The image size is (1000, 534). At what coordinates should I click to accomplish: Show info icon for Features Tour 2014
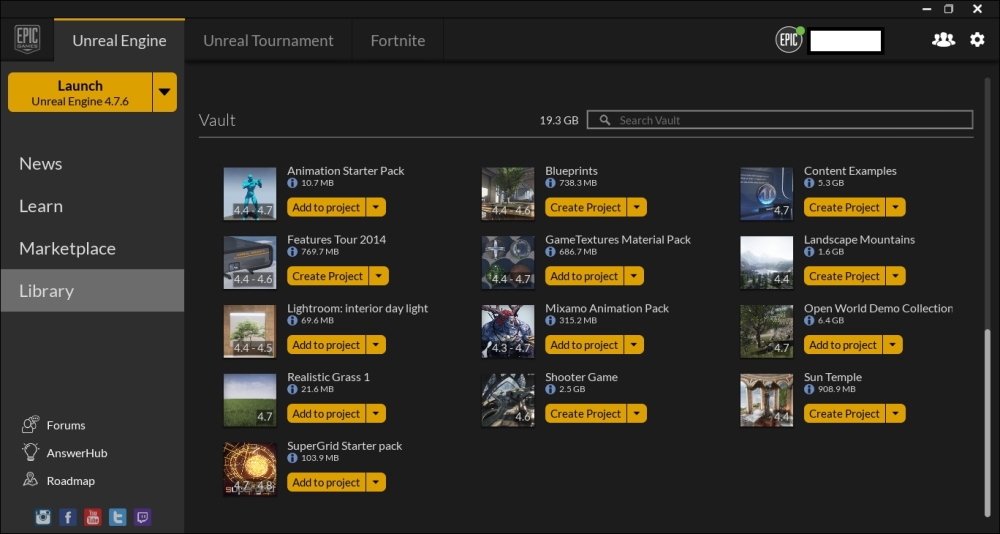click(x=292, y=252)
